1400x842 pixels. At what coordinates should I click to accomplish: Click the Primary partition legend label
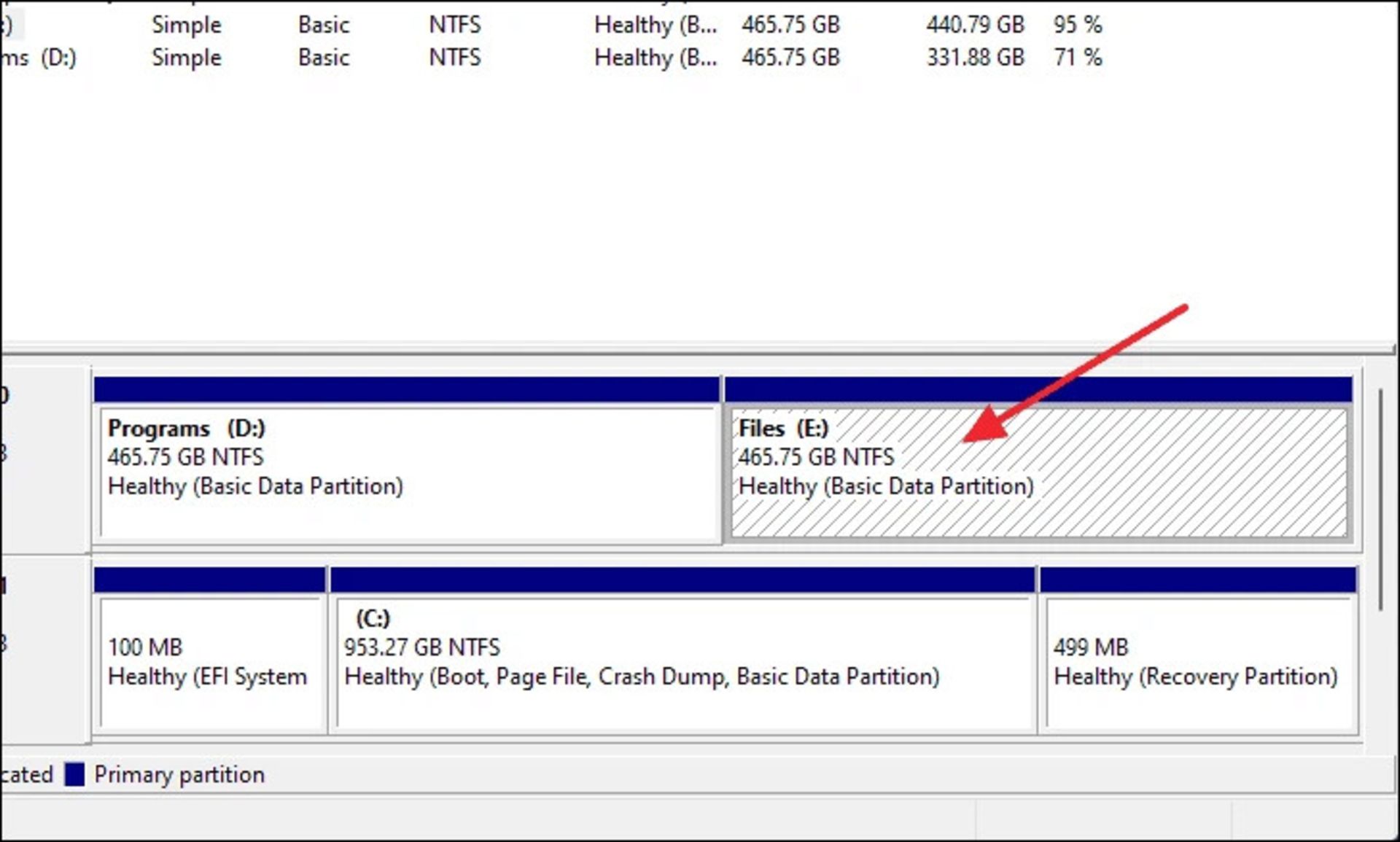click(x=179, y=774)
